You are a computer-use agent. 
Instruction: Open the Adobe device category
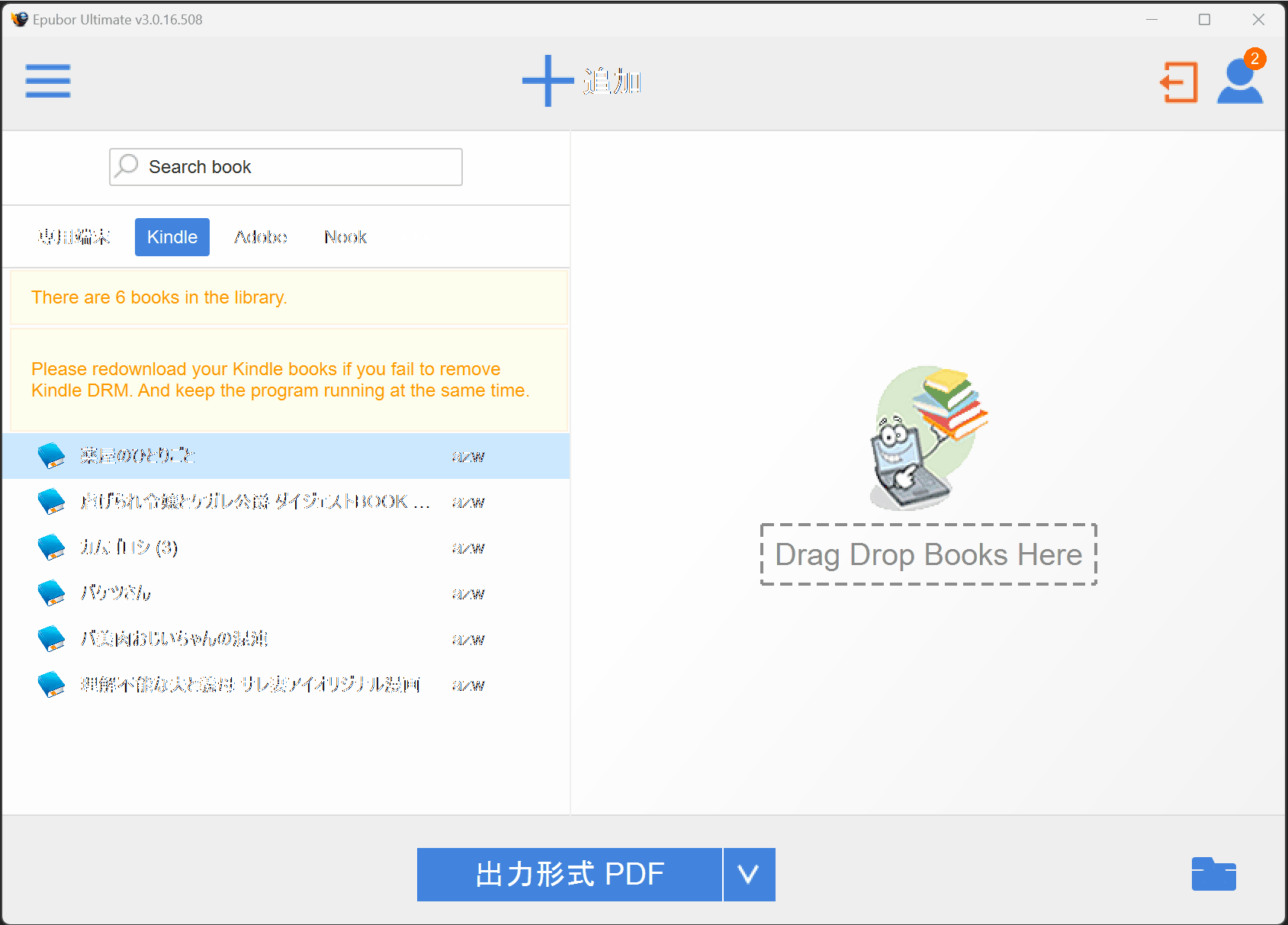260,237
